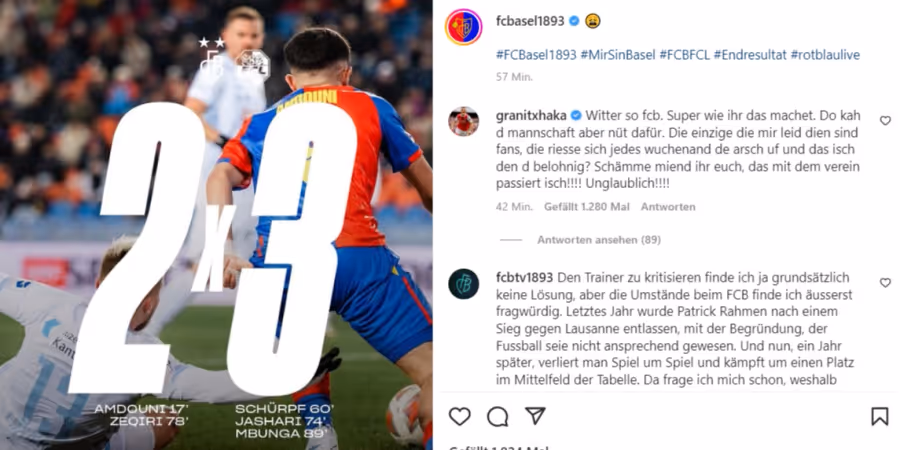Open the #MirSinBasel hashtag
900x450 pixels.
click(618, 55)
